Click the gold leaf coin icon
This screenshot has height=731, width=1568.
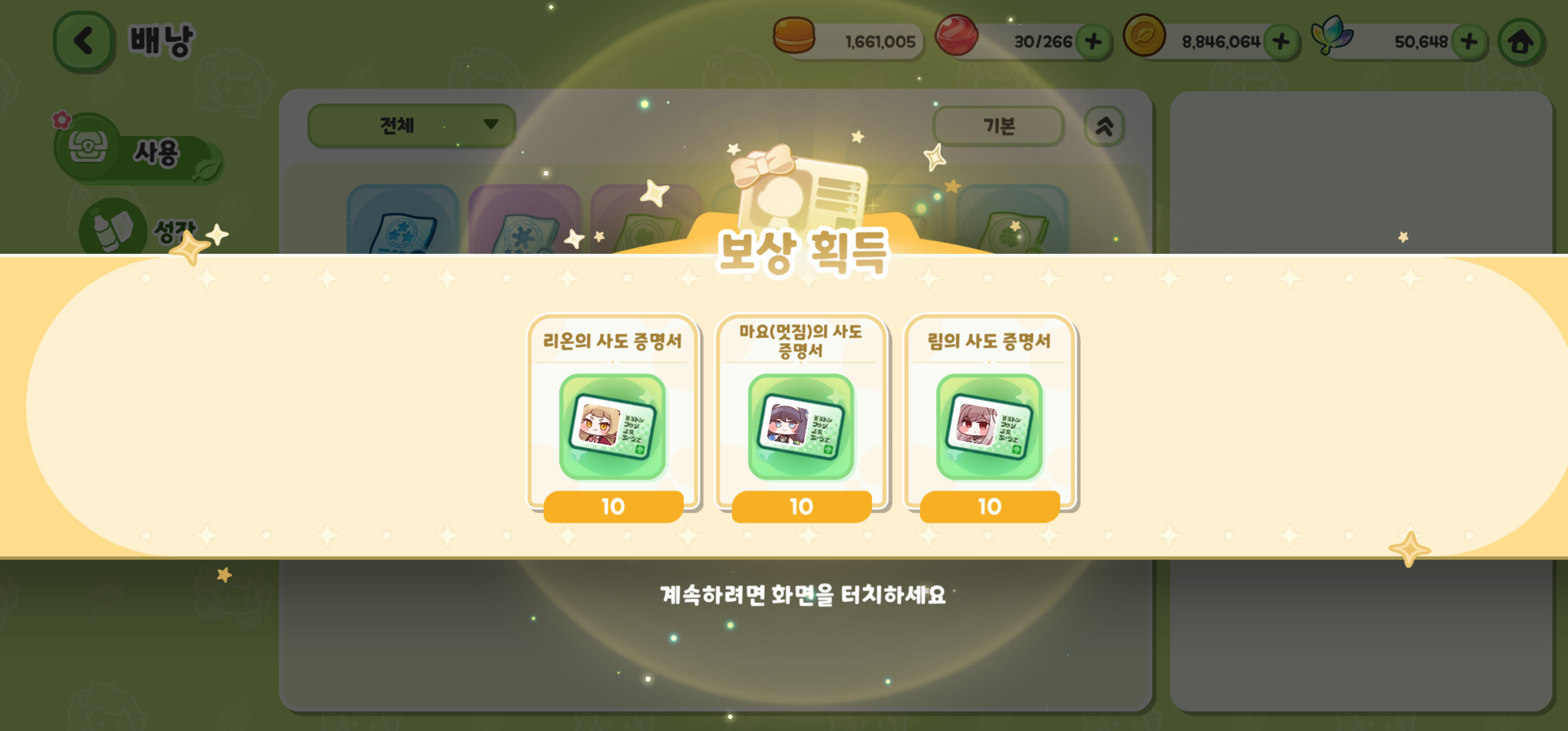coord(1144,36)
